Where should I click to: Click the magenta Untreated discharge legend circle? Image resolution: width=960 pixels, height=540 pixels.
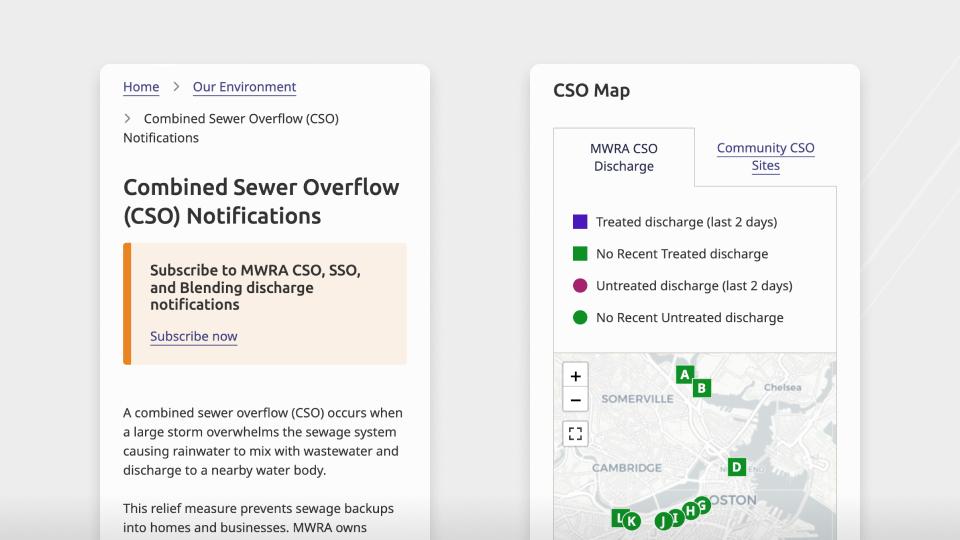point(580,286)
